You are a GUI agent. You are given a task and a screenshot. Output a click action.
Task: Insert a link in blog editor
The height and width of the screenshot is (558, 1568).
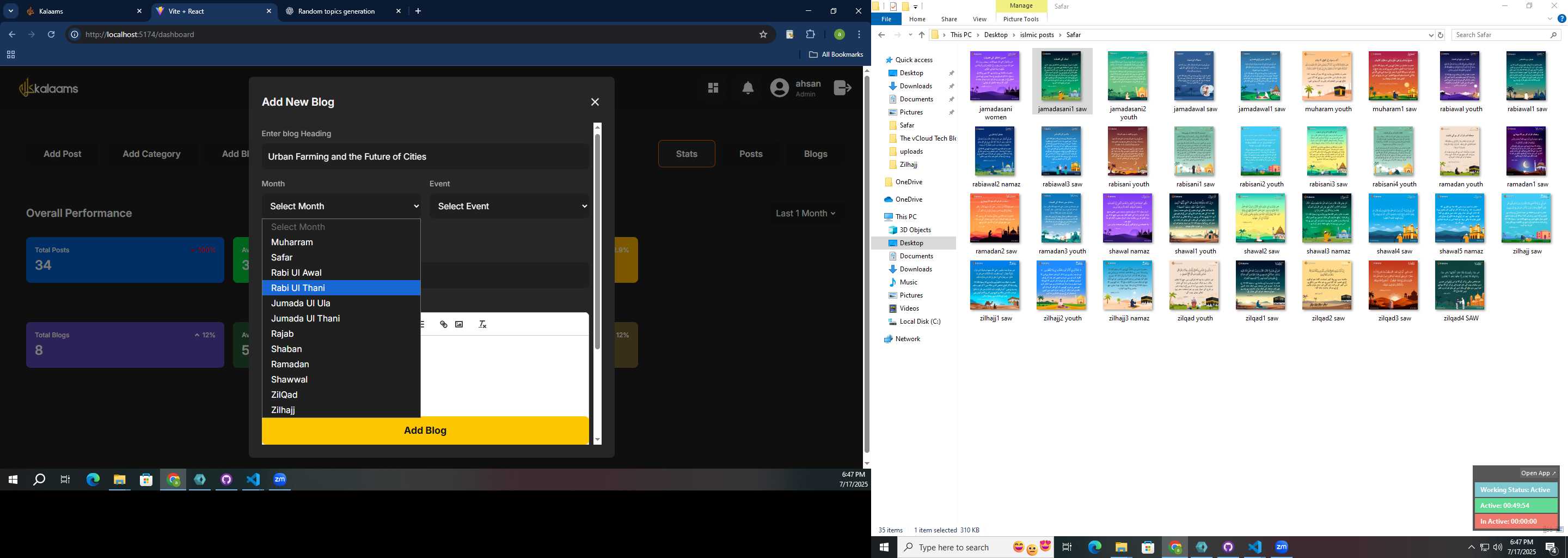443,325
